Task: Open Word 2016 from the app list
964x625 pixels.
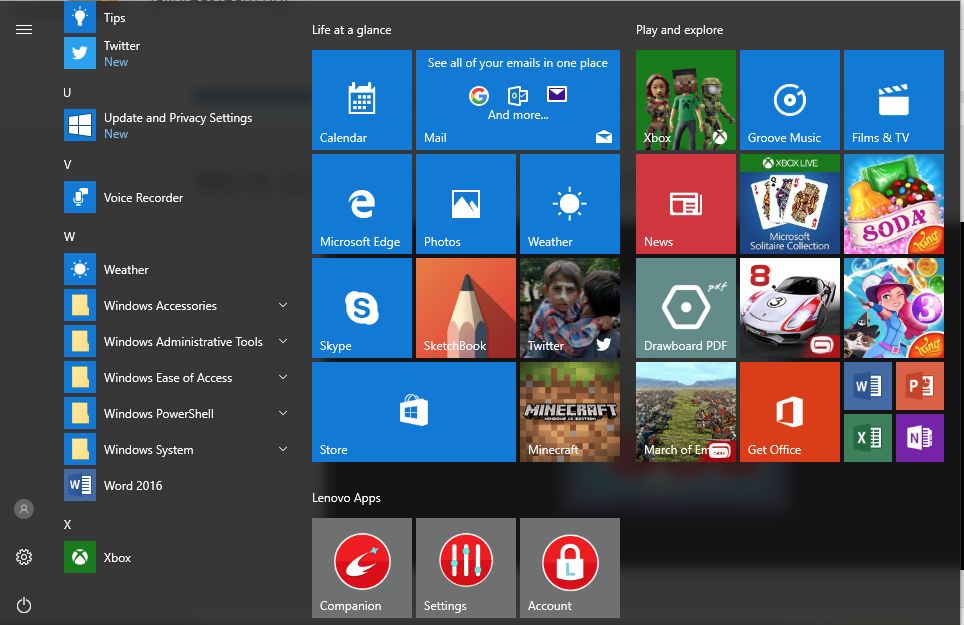Action: point(133,486)
